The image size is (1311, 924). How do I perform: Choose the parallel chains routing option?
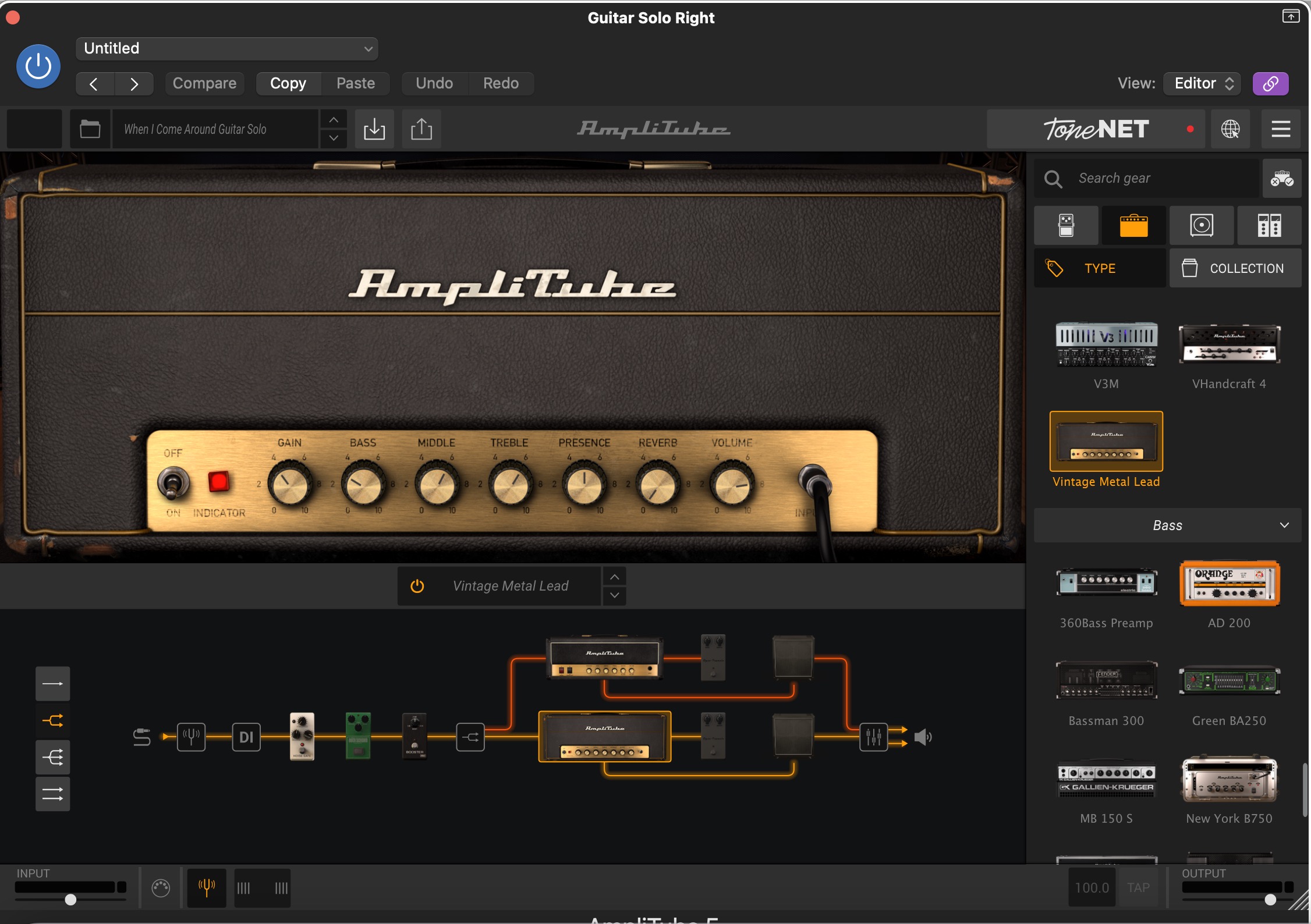coord(53,794)
